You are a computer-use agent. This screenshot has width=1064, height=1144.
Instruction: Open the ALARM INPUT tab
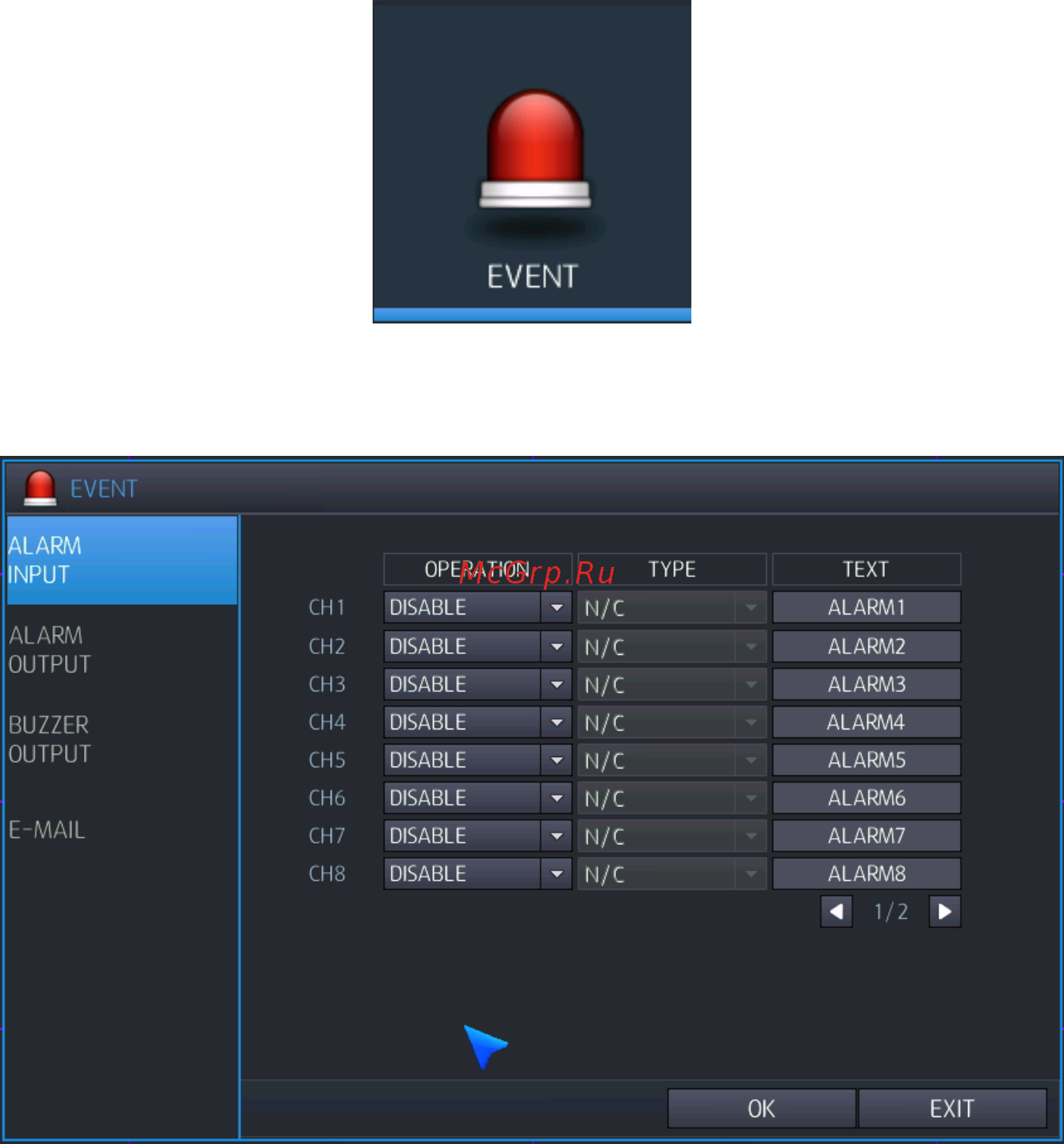122,561
